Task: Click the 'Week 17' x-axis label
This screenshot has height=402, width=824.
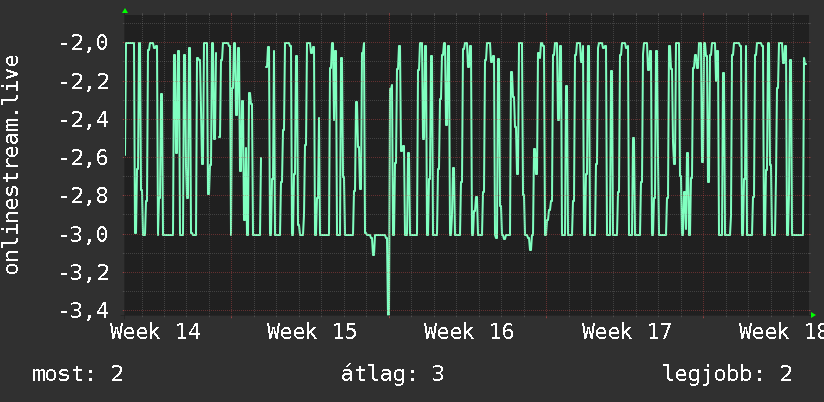Action: [627, 332]
